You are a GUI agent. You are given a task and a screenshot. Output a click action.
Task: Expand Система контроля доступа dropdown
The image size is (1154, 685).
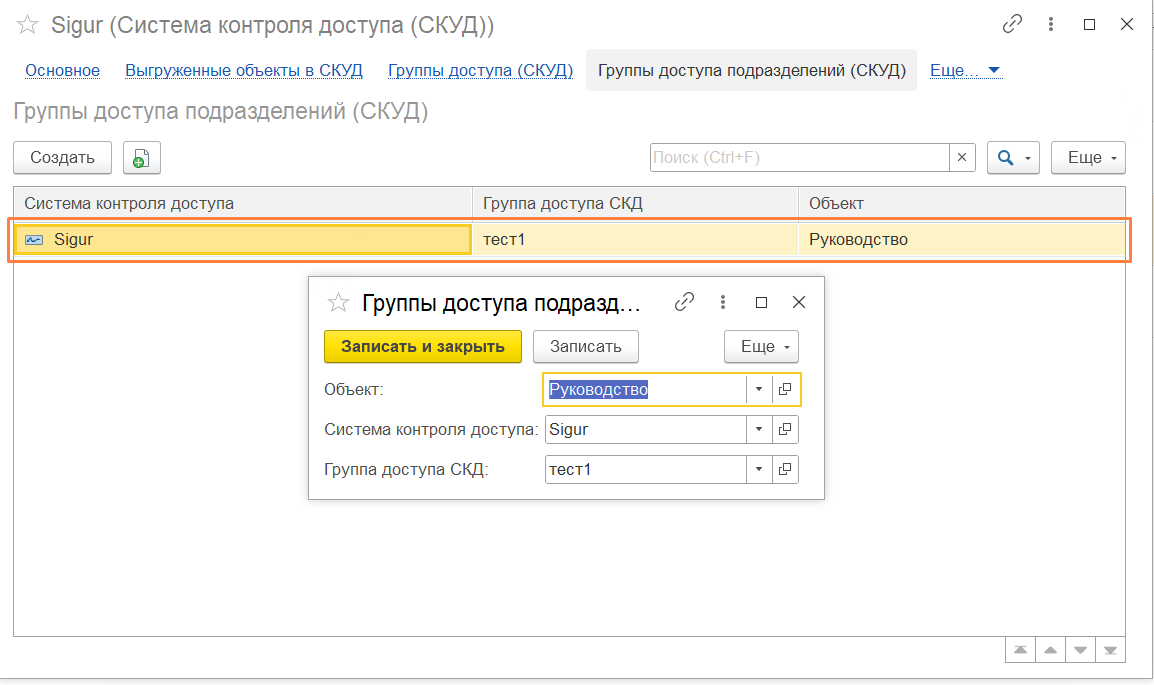tap(759, 430)
